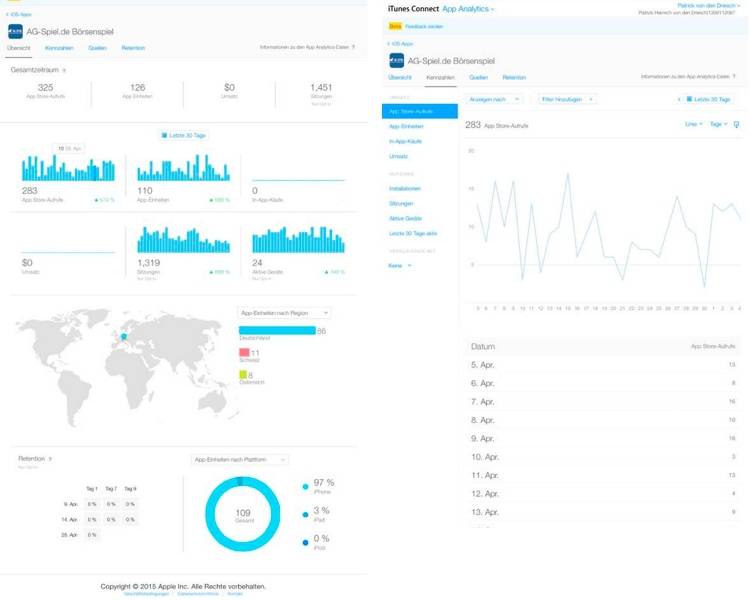Click the AG-Spiel app icon in overview panel

(x=15, y=32)
